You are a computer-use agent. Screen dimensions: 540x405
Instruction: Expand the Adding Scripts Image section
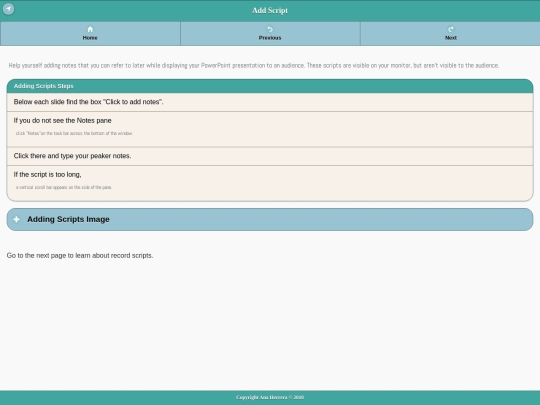coord(270,219)
